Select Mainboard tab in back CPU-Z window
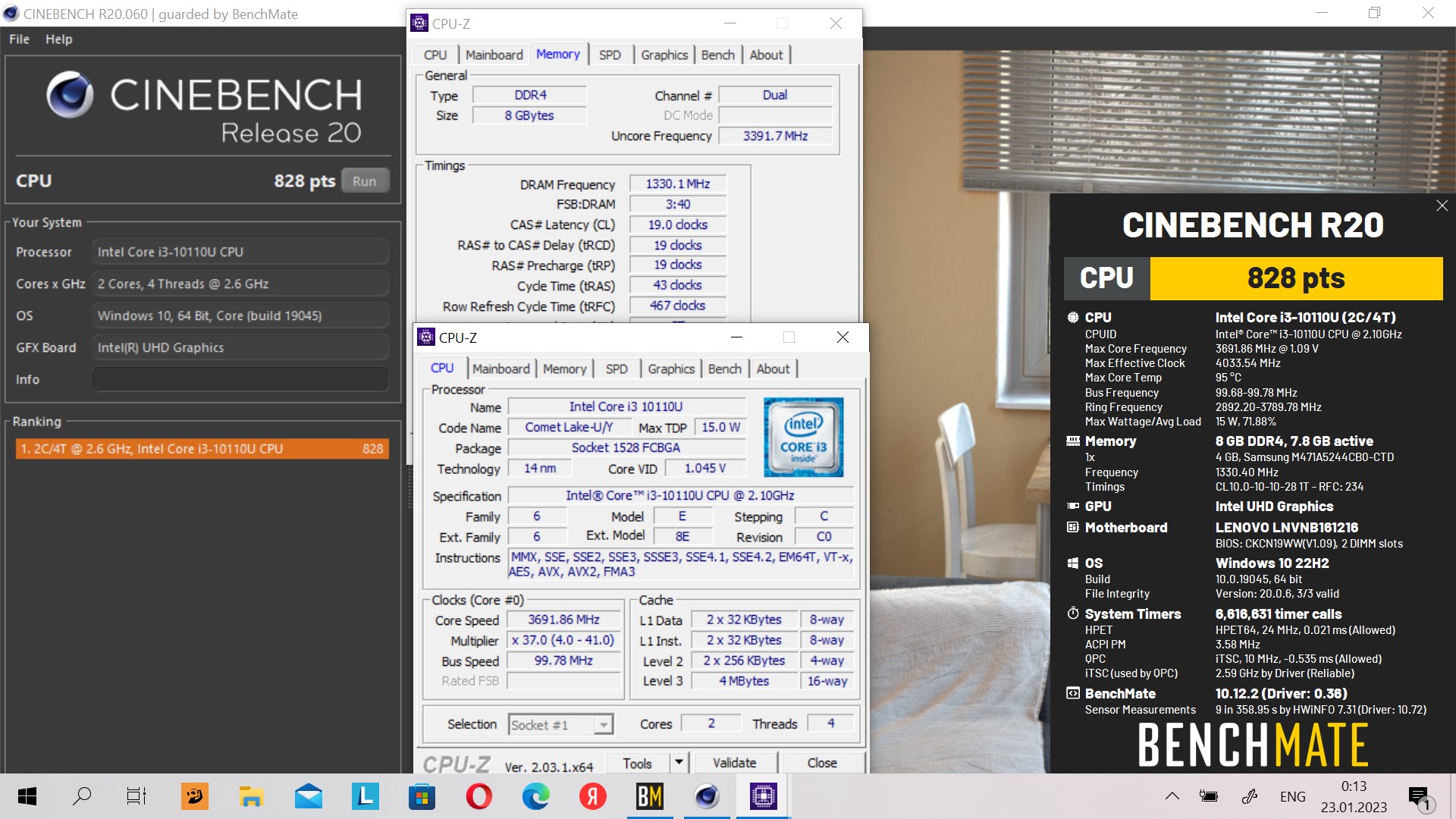Viewport: 1456px width, 819px height. (494, 55)
